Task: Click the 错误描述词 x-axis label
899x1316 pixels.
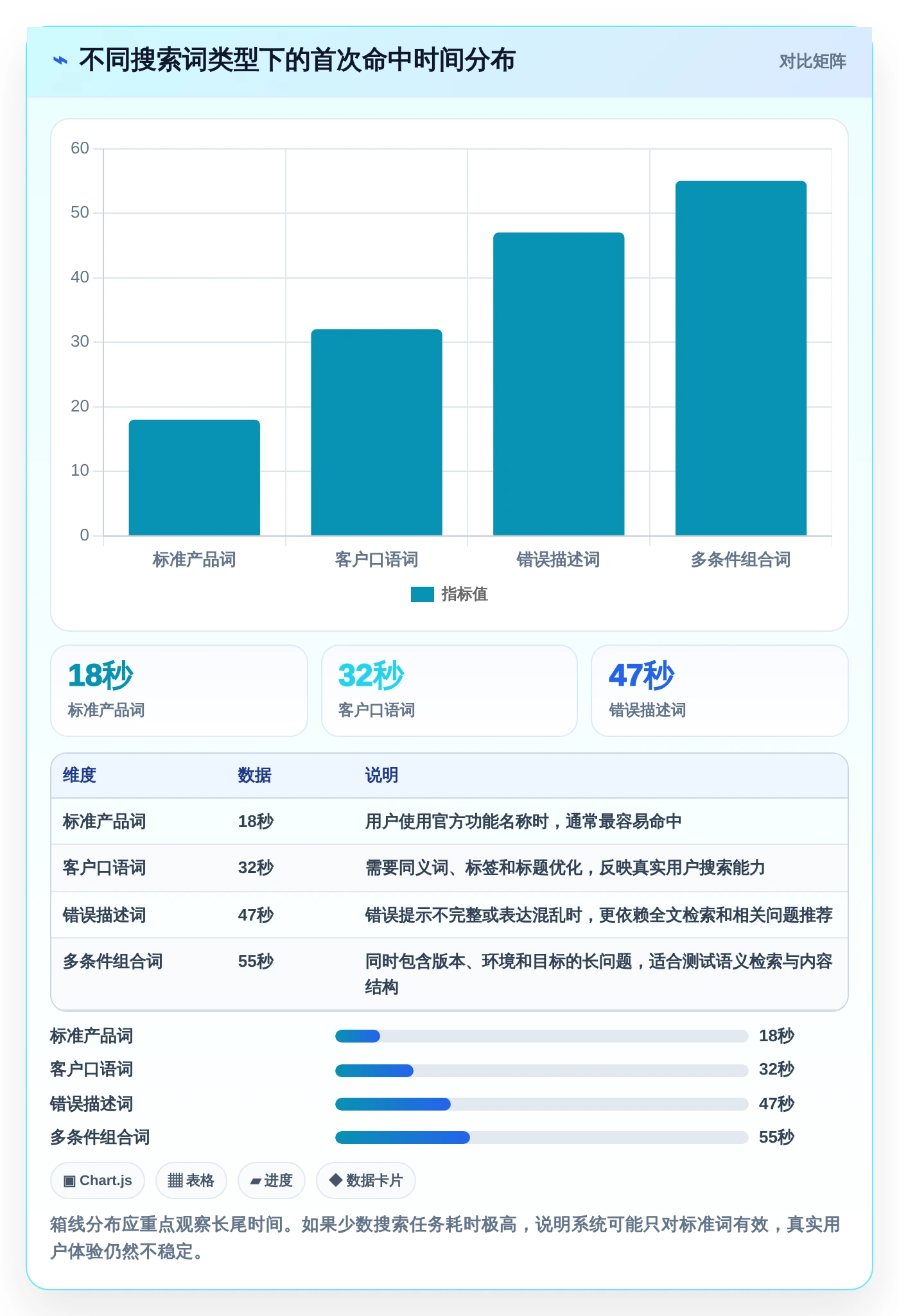Action: click(559, 560)
